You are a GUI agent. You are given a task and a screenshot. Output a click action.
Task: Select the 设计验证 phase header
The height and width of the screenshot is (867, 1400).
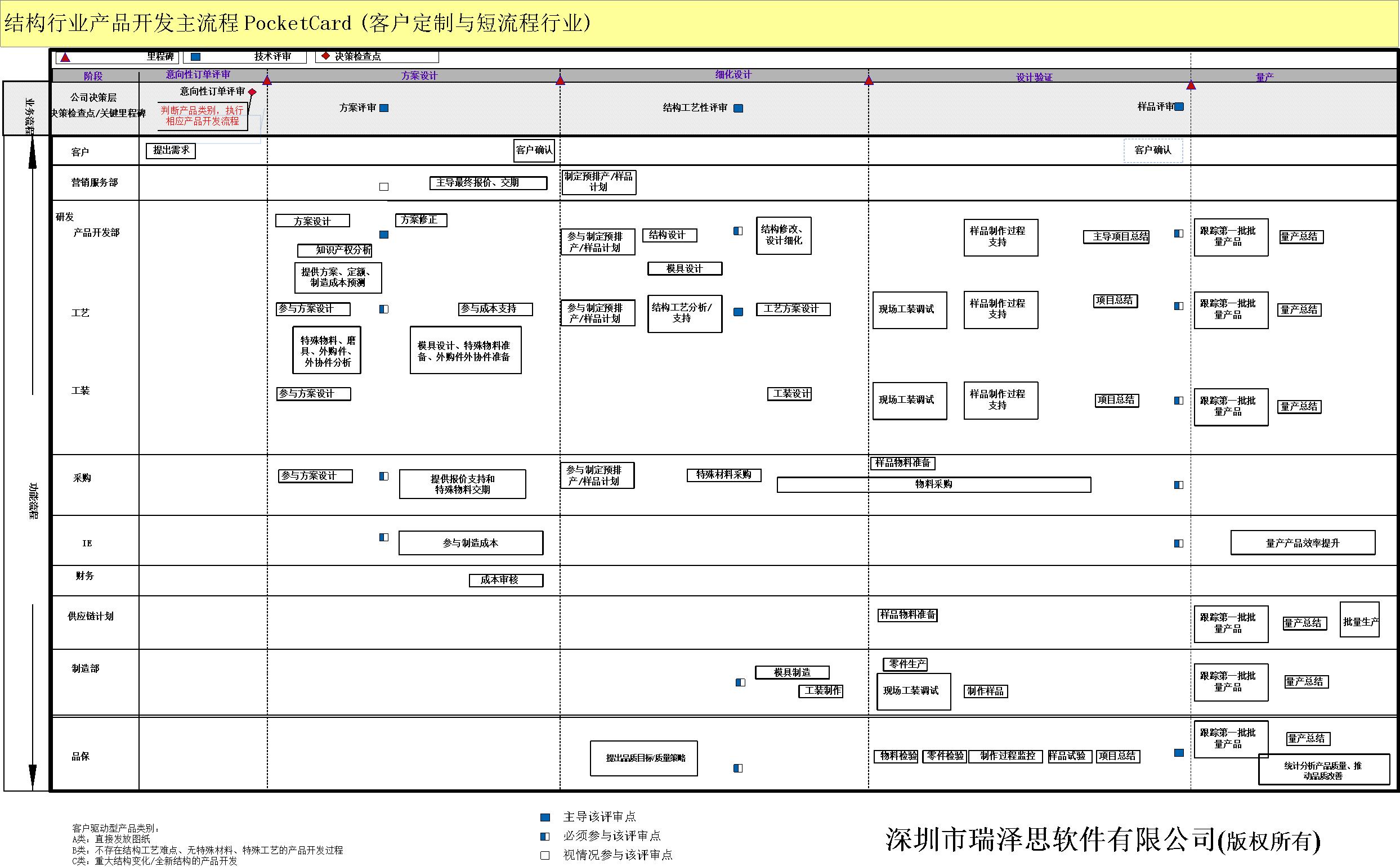1034,77
